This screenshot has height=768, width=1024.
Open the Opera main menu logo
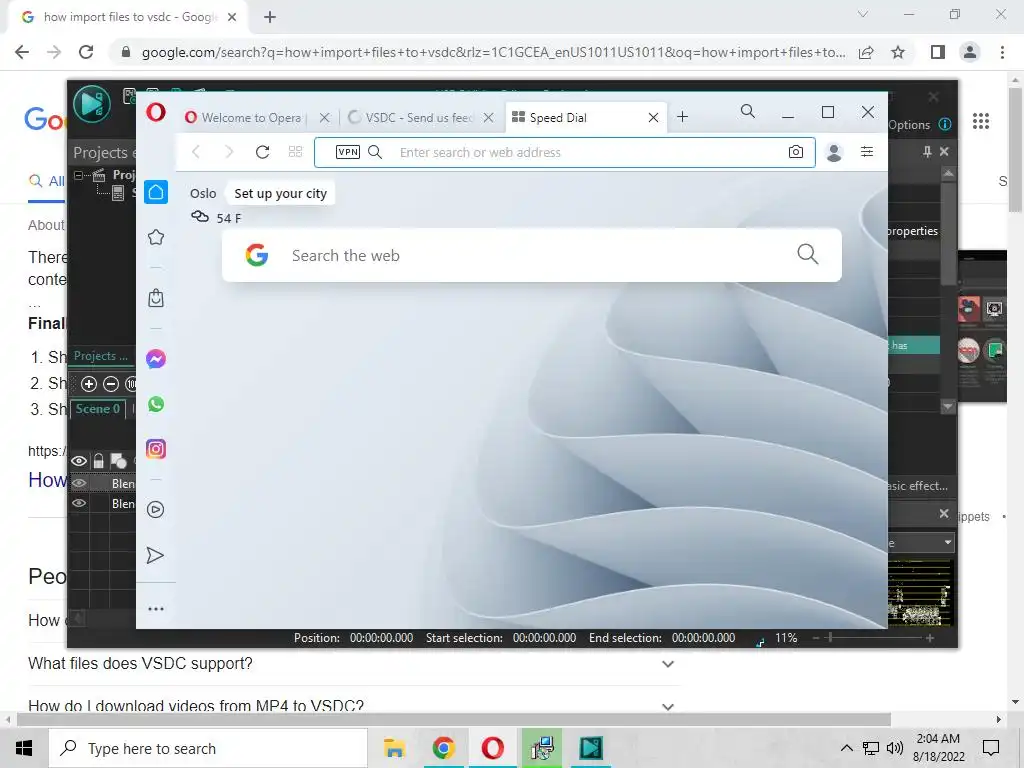tap(156, 113)
